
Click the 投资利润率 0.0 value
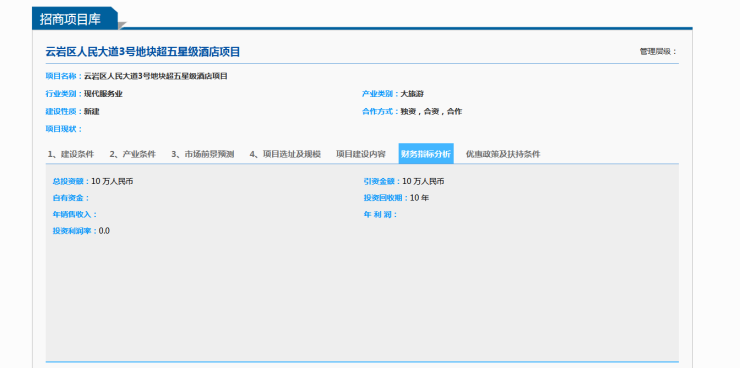104,231
